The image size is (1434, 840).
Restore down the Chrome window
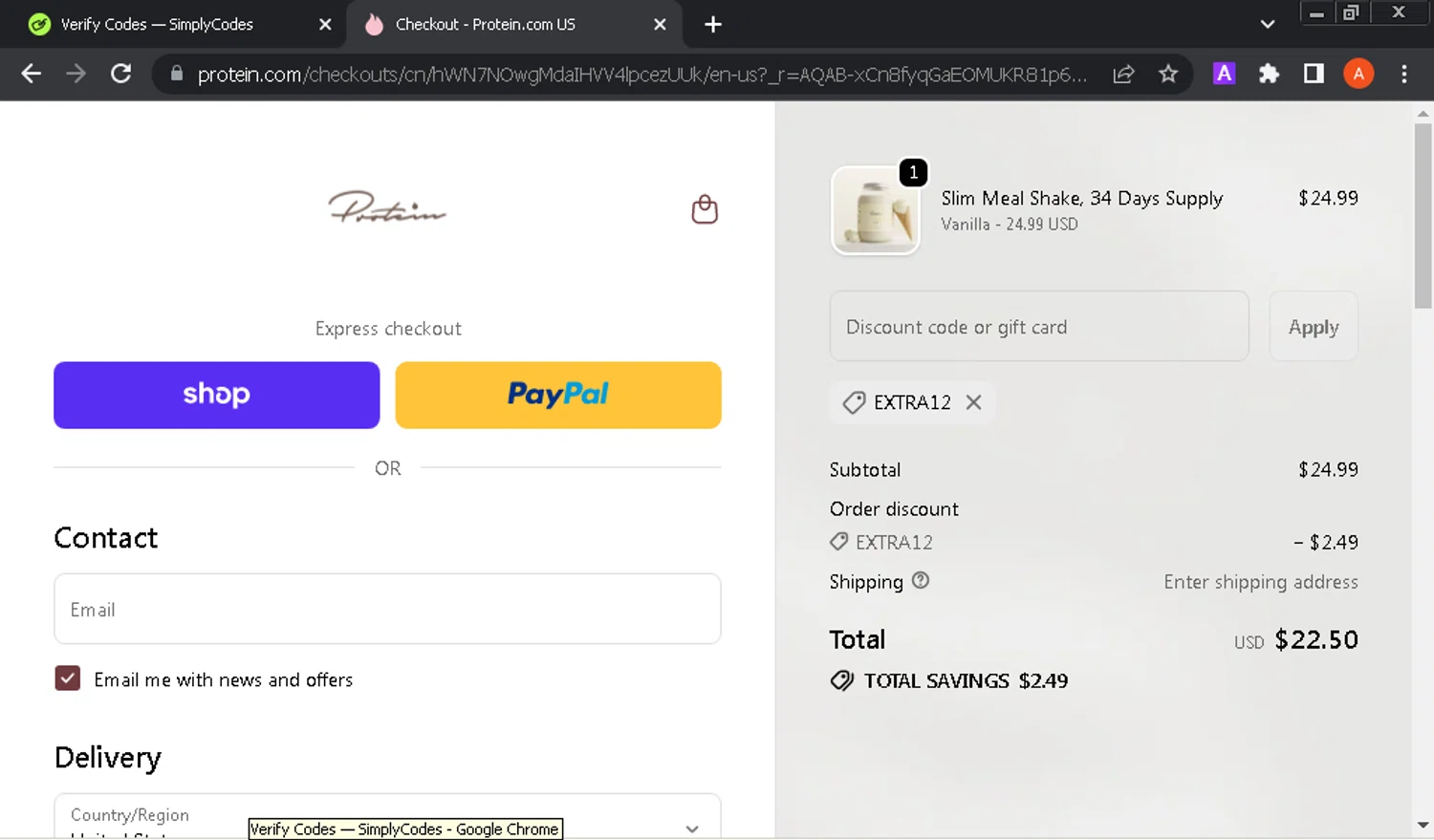(1351, 12)
